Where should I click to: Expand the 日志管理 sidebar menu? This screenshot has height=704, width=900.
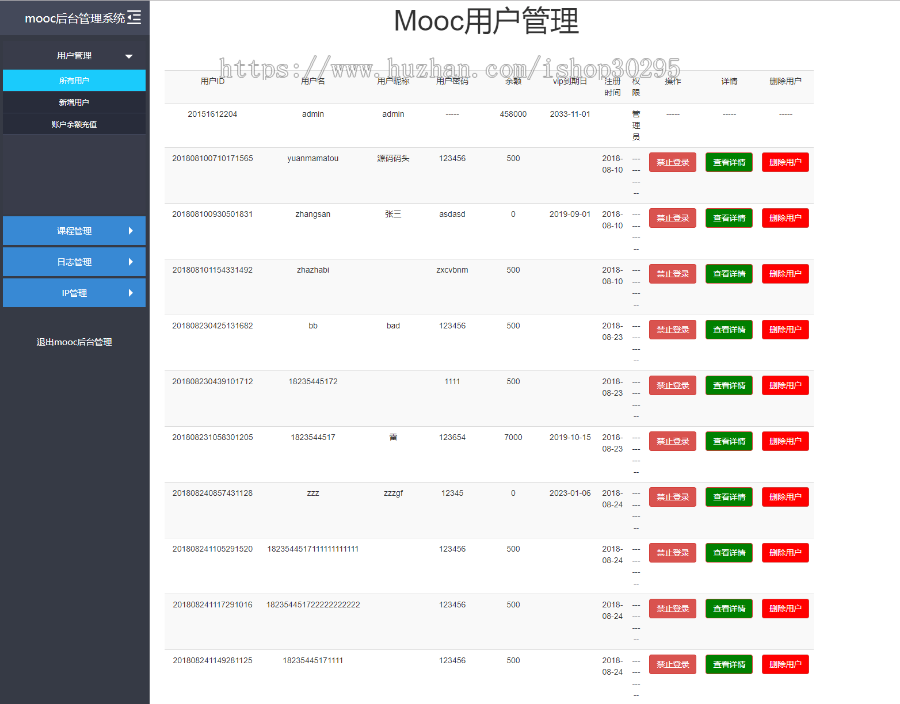coord(75,262)
